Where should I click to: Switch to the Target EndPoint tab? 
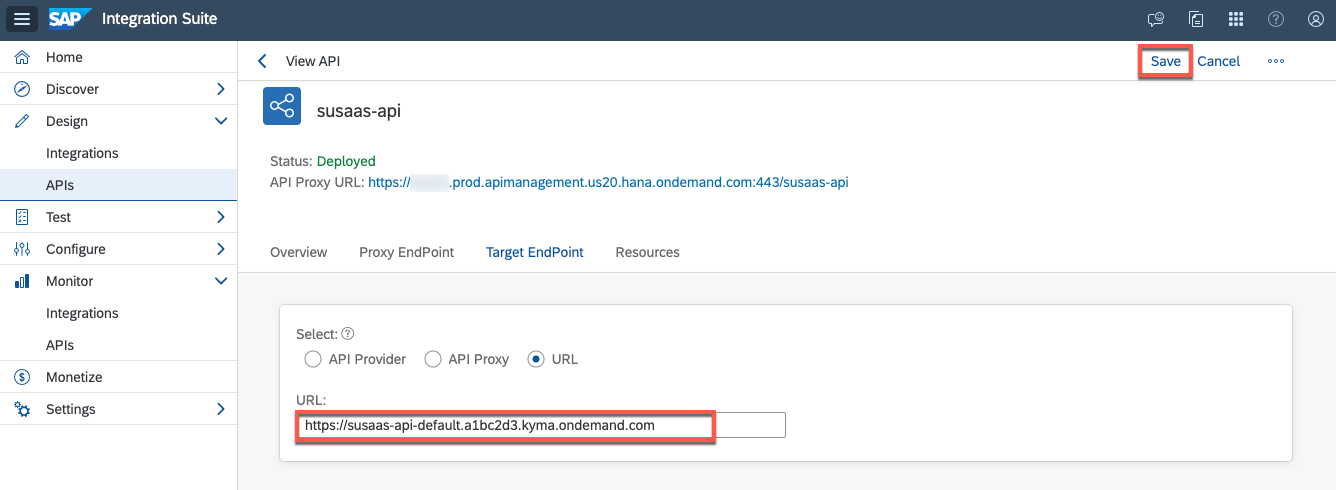(x=535, y=252)
